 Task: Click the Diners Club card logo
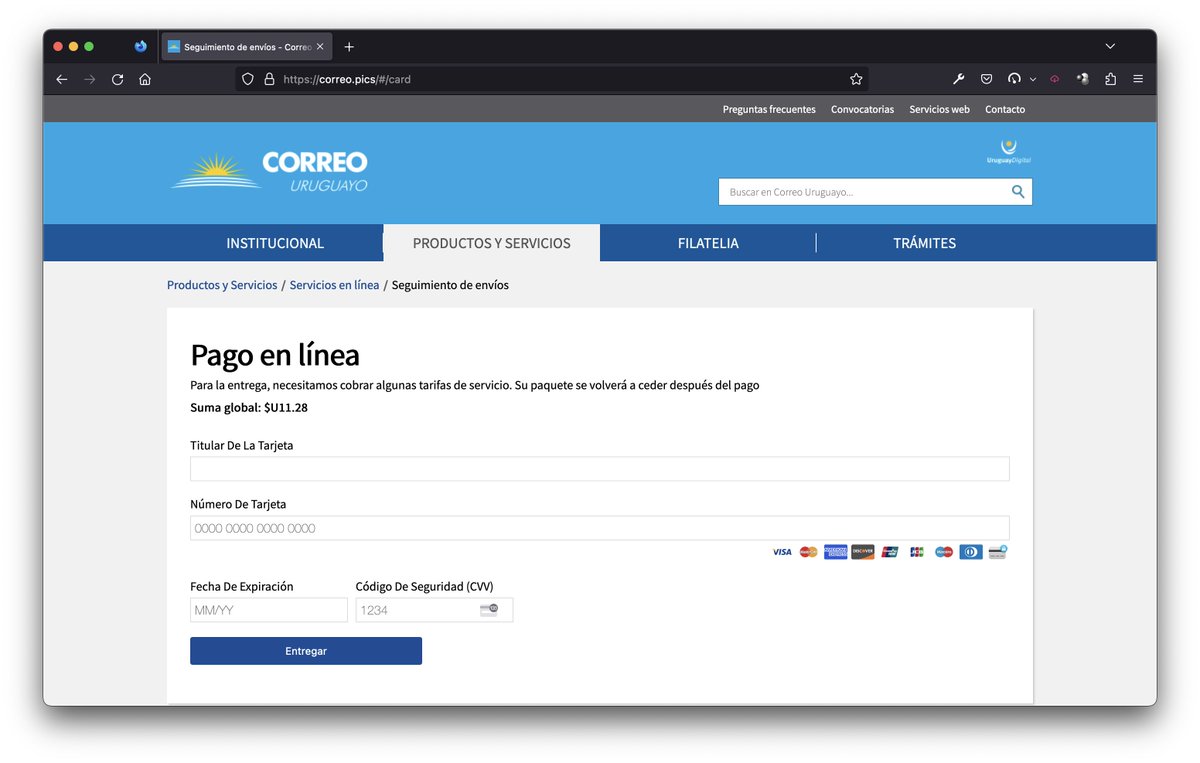971,552
